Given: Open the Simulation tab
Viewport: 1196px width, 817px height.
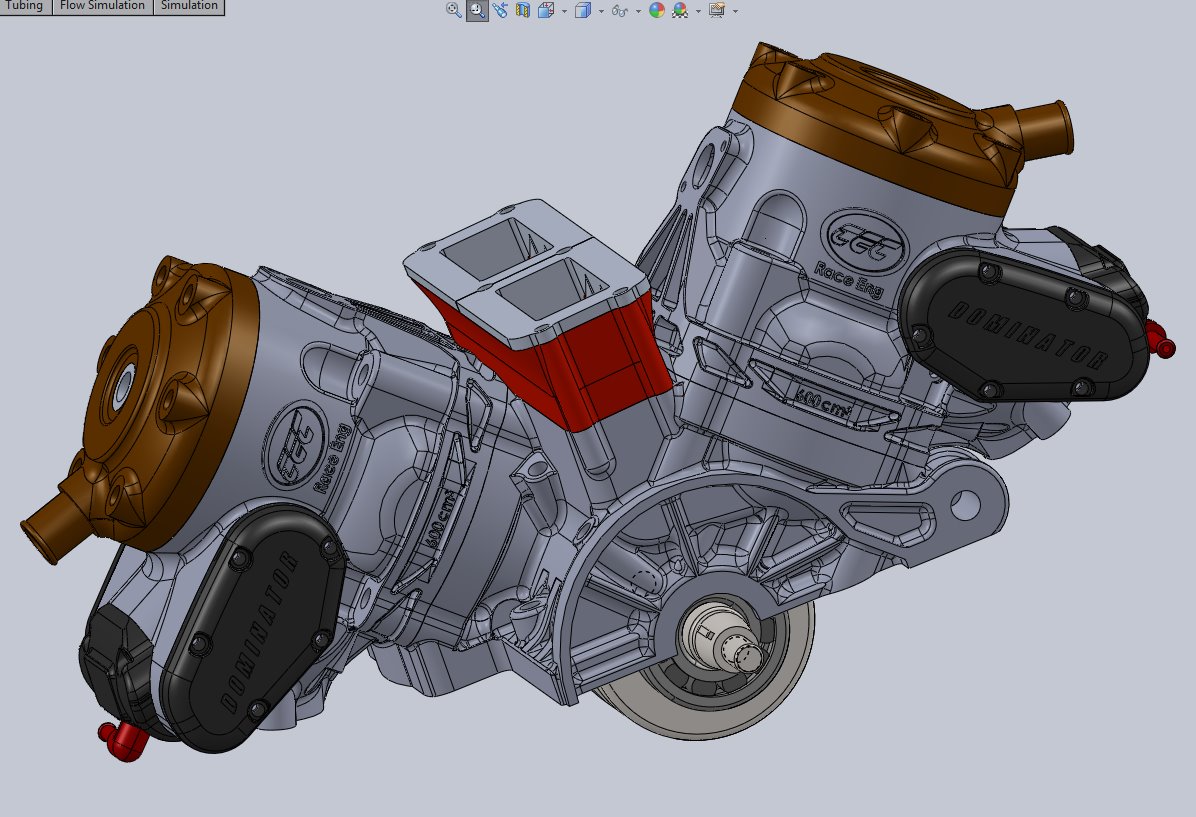Looking at the screenshot, I should point(189,7).
